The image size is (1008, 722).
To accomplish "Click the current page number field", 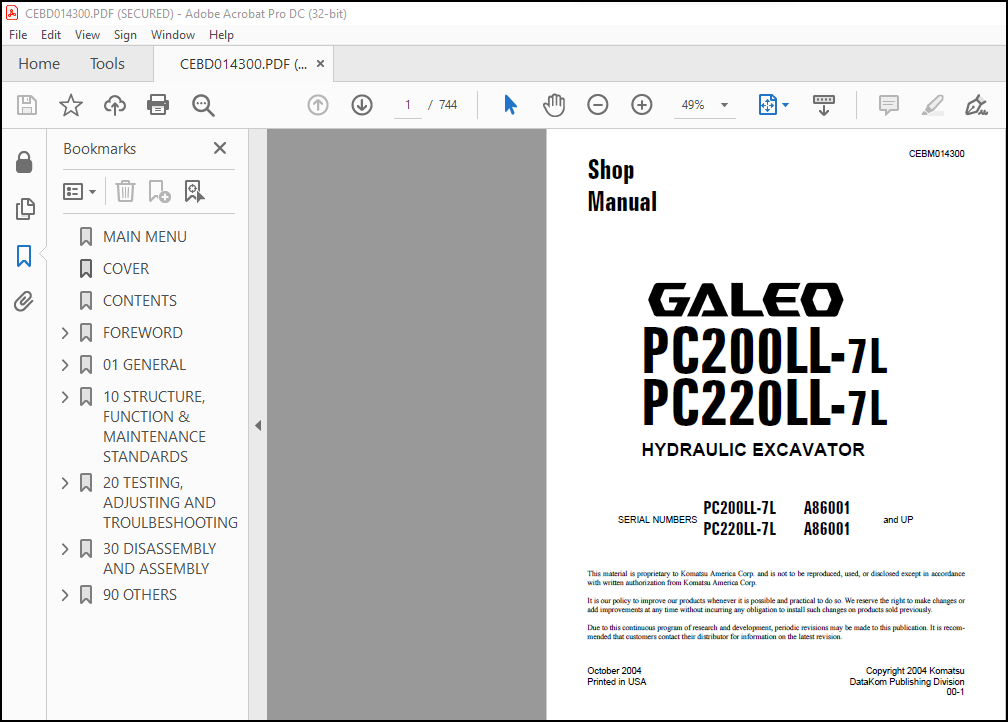I will tap(408, 105).
